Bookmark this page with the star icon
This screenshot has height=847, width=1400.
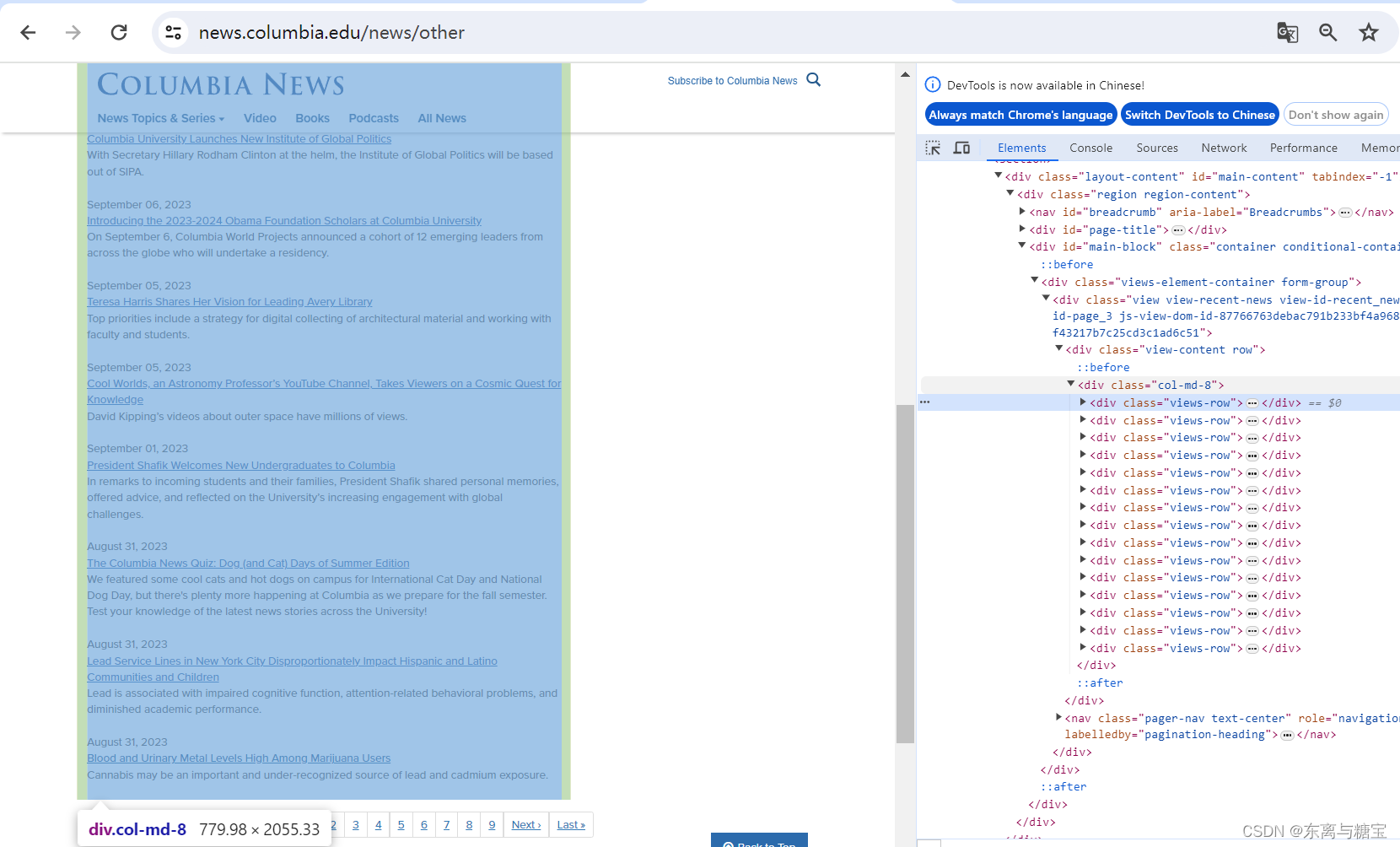pos(1368,32)
